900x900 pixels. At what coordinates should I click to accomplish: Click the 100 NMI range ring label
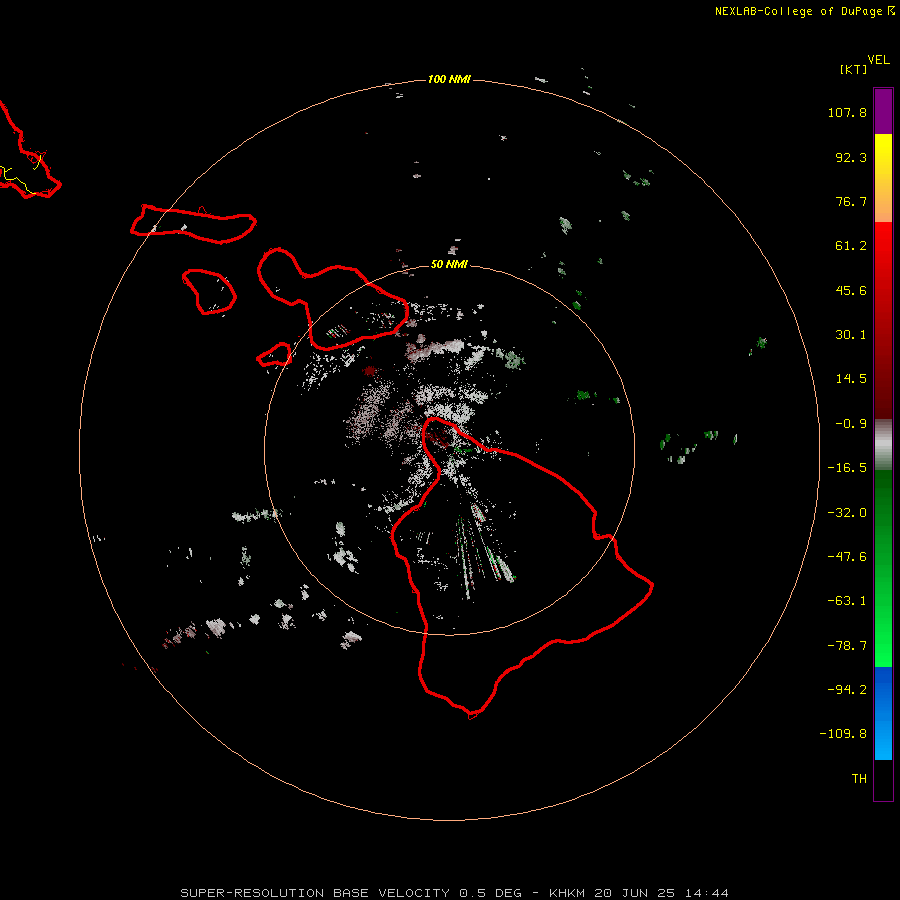[449, 79]
